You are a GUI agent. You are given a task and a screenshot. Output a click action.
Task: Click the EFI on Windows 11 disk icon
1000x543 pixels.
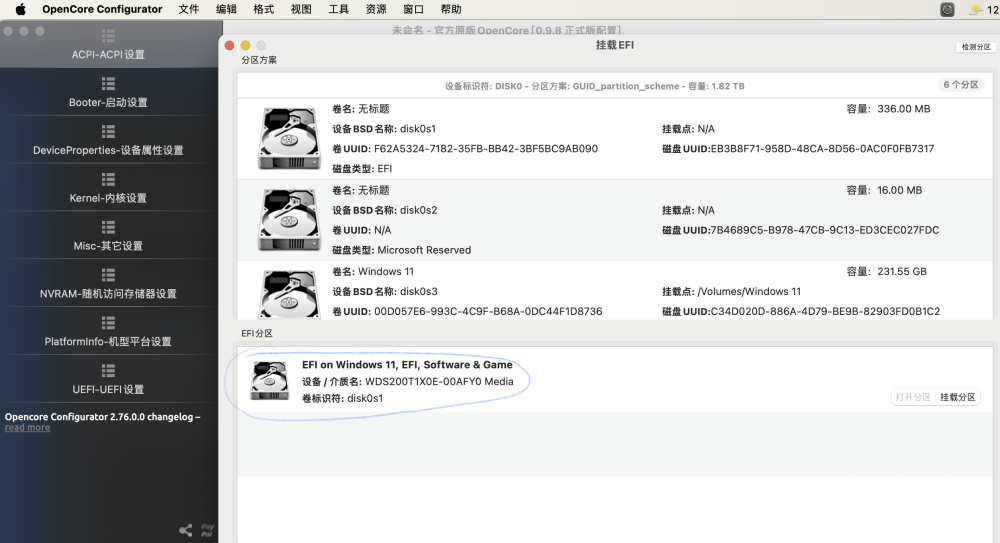coord(269,381)
